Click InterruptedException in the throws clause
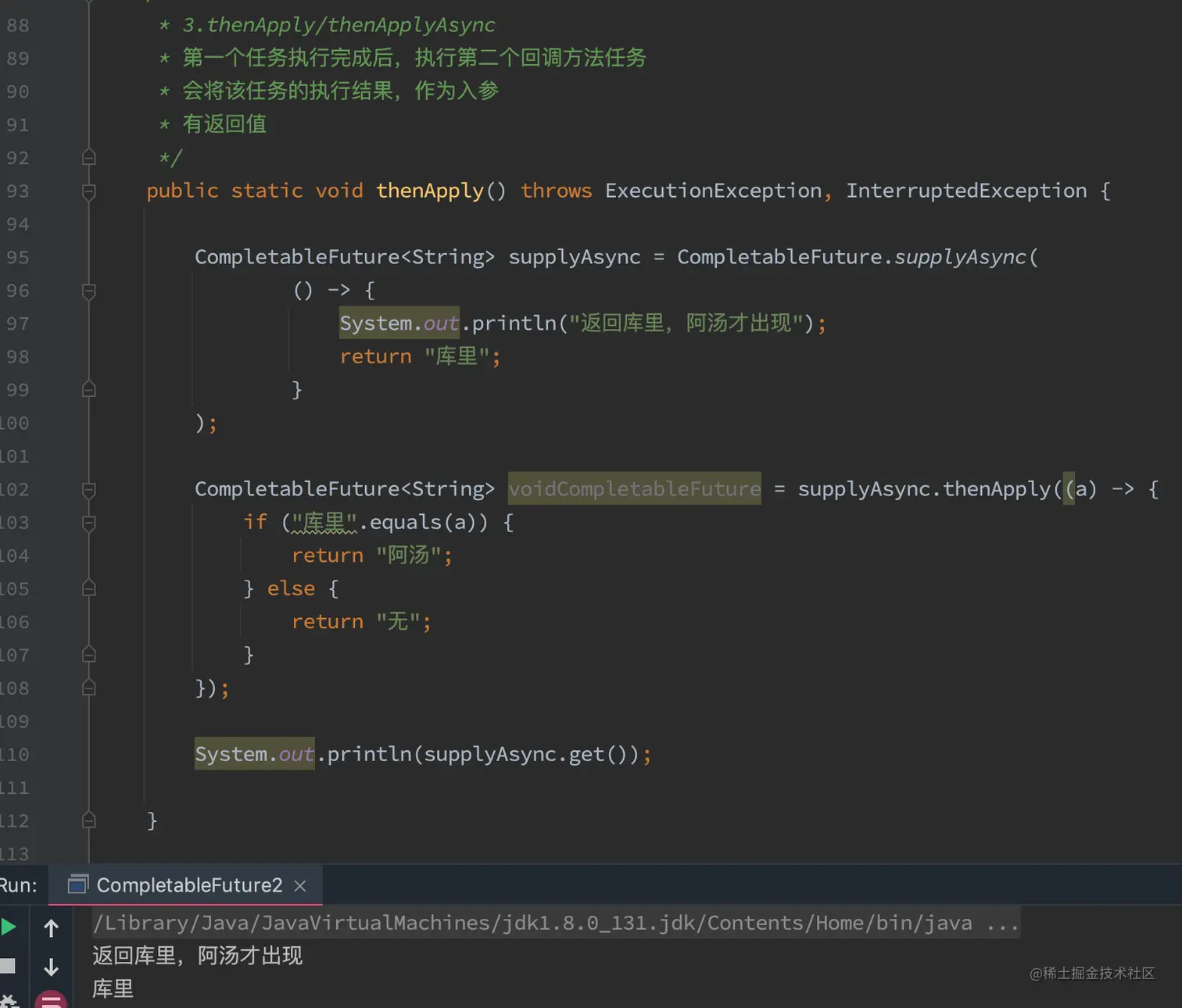The height and width of the screenshot is (1008, 1182). tap(966, 191)
